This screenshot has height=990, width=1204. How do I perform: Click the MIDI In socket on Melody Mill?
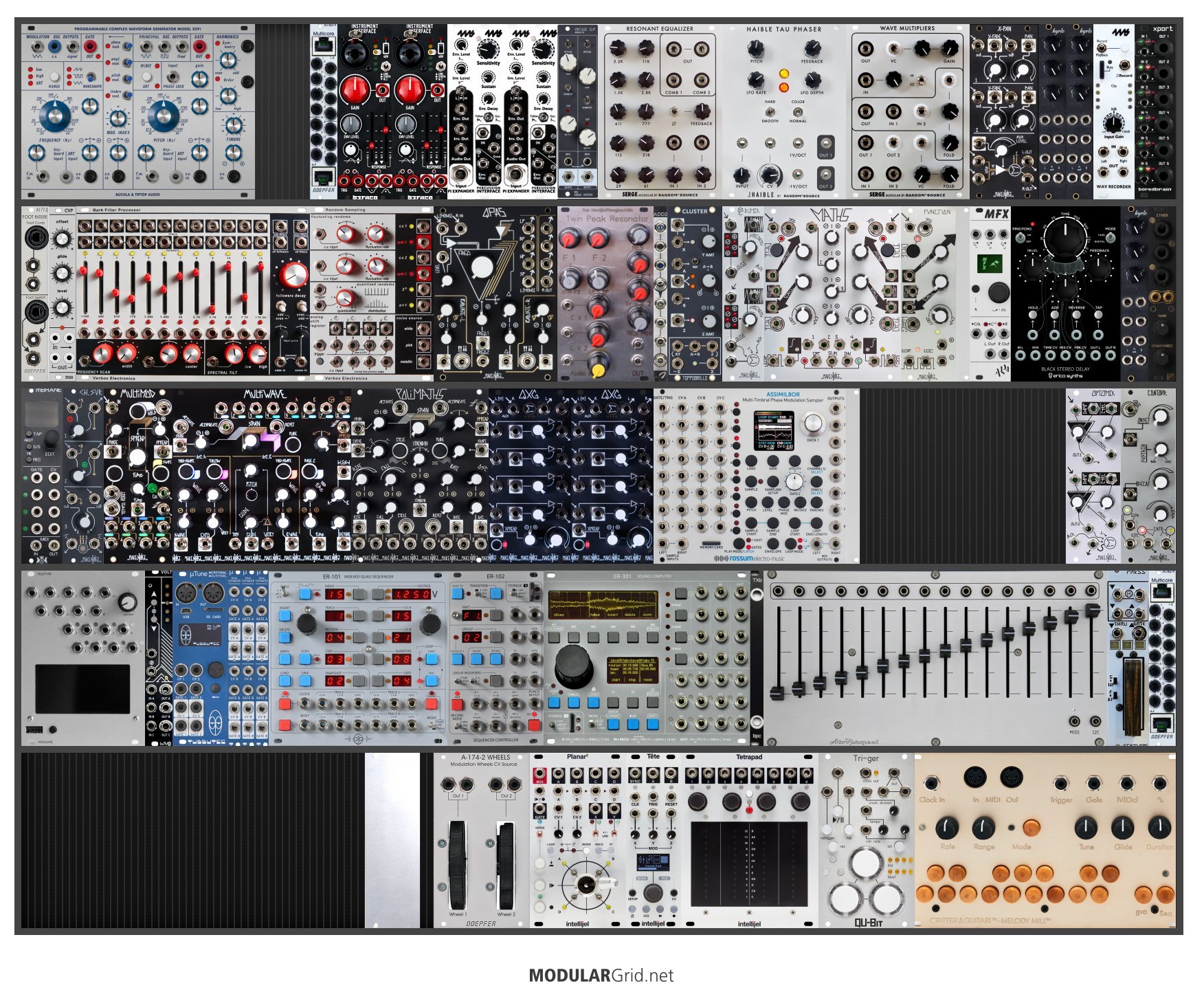(x=974, y=778)
